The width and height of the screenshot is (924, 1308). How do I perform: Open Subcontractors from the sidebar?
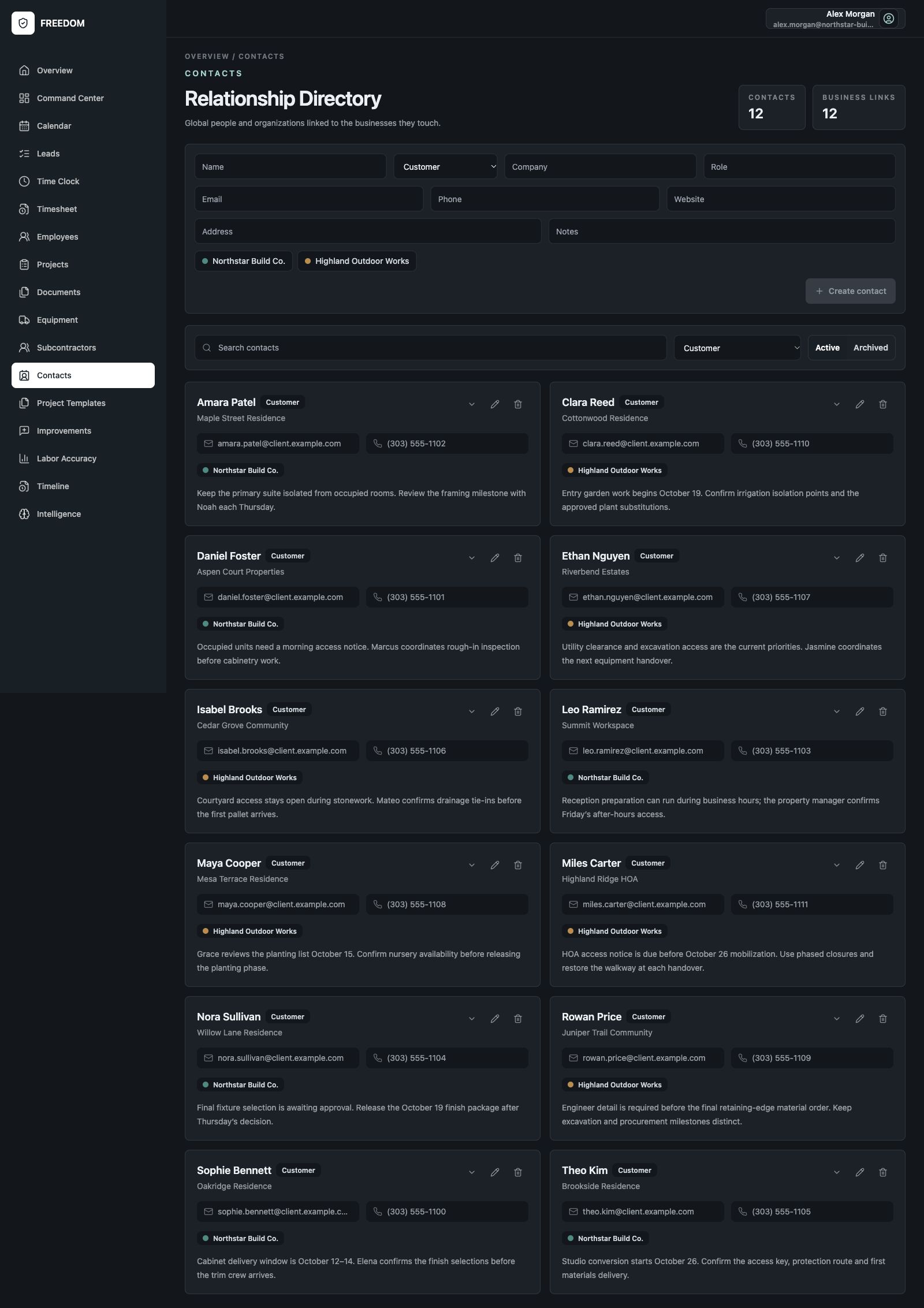83,348
